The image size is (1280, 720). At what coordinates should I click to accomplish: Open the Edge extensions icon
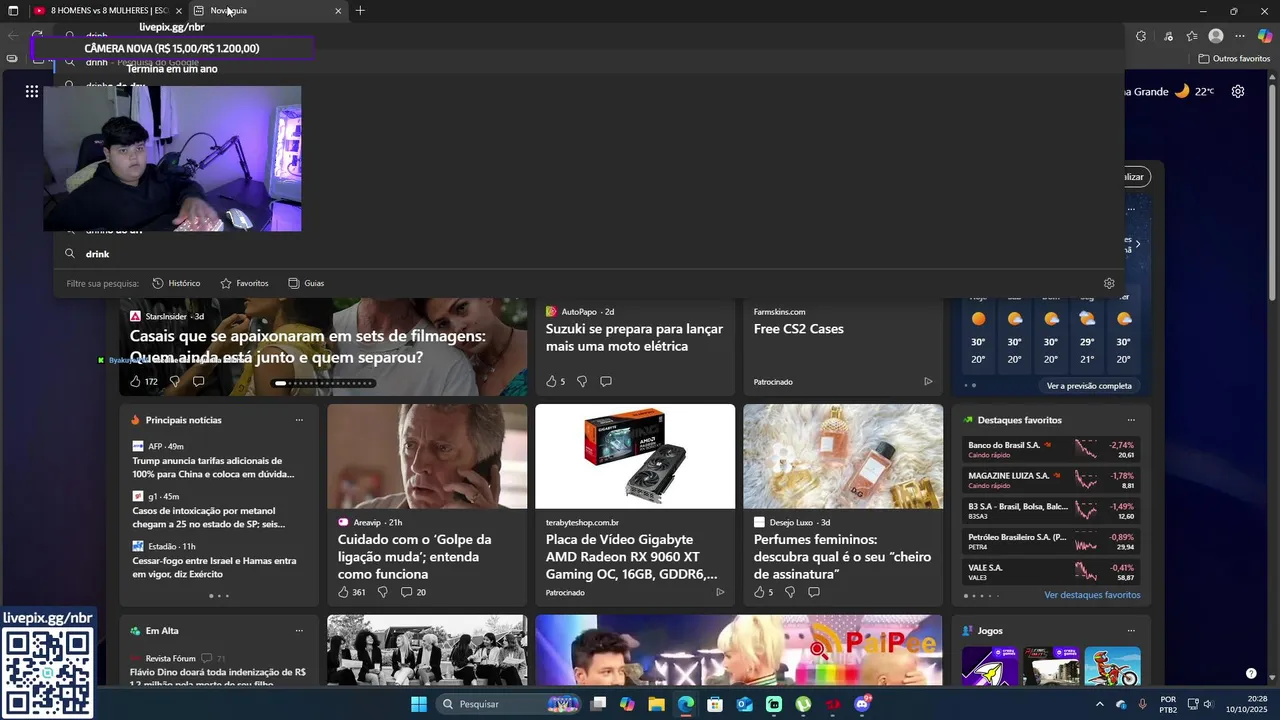click(x=1141, y=36)
